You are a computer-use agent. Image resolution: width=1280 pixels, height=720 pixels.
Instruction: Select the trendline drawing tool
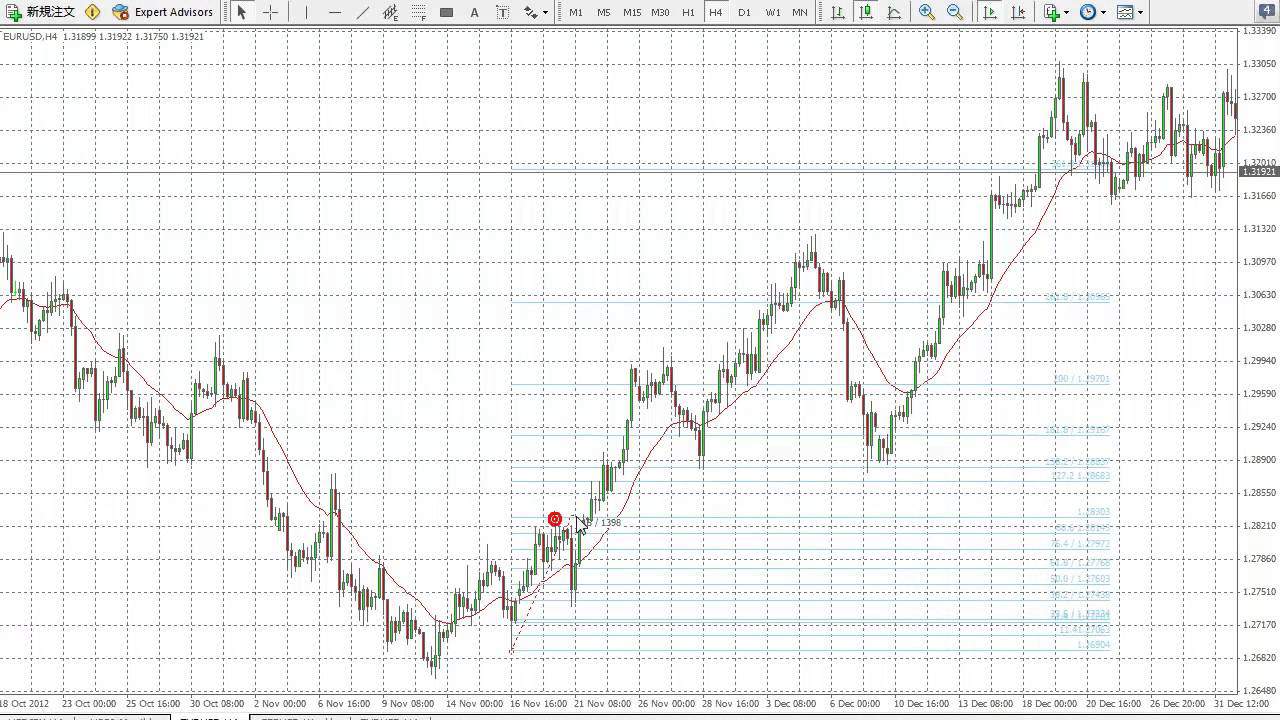(363, 12)
